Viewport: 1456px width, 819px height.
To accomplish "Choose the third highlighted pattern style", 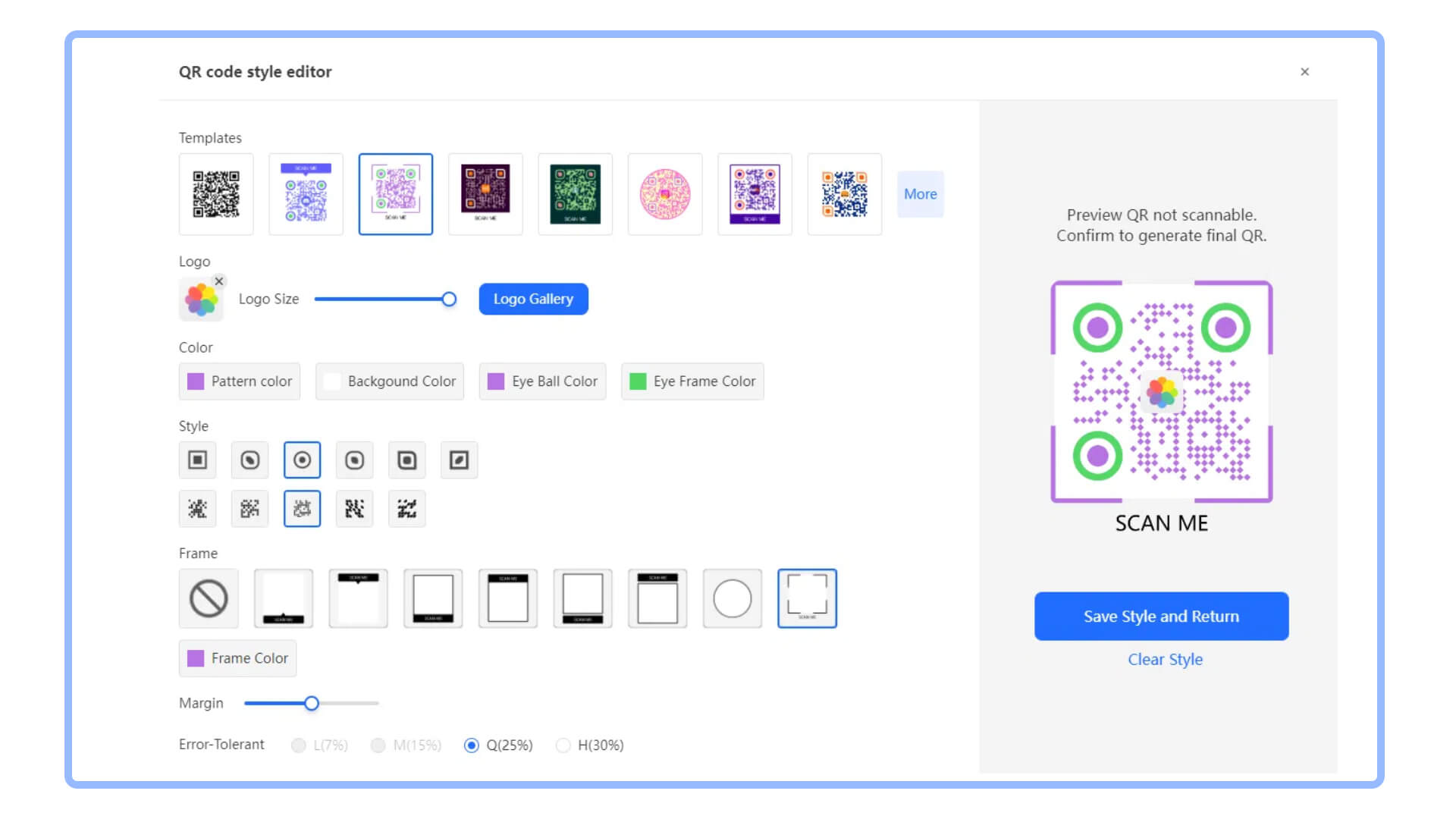I will (302, 508).
